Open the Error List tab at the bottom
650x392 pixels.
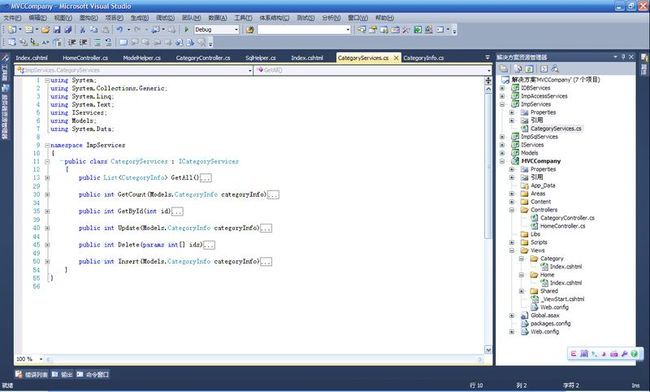[x=32, y=375]
